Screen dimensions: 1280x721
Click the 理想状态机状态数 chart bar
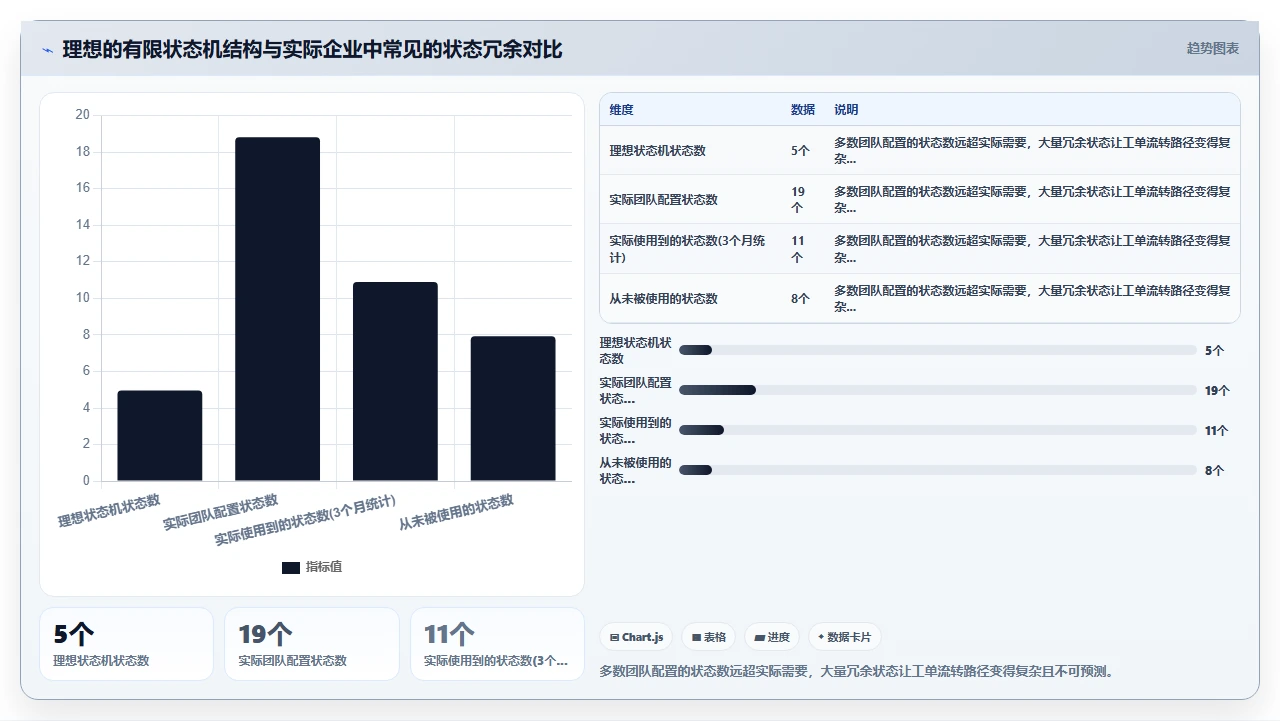point(160,436)
